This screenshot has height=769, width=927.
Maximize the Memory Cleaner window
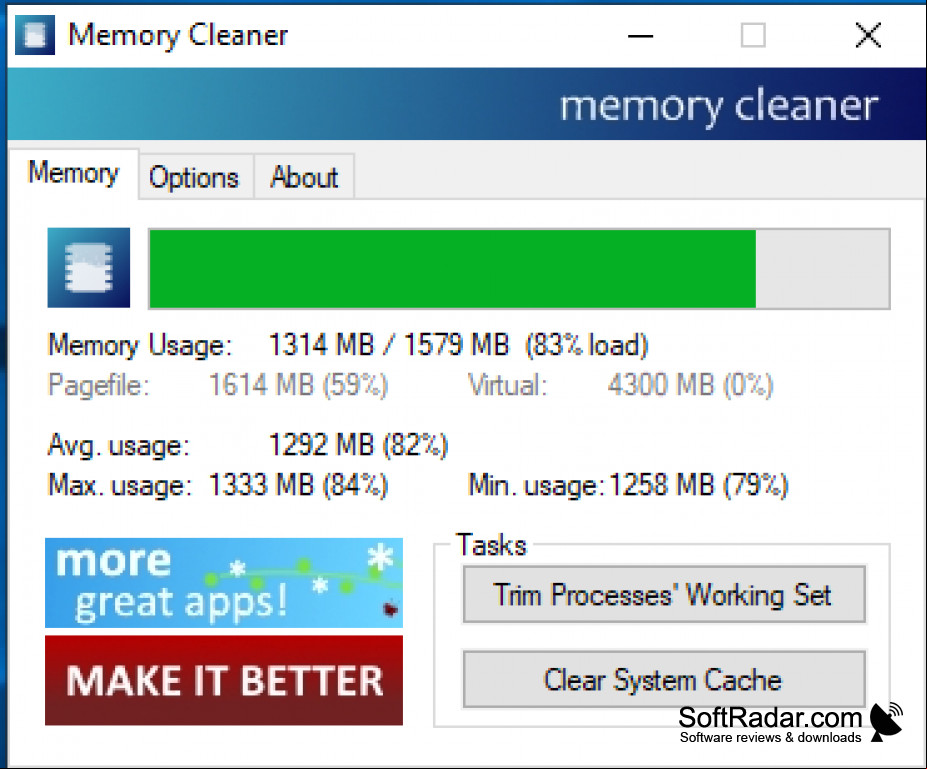(753, 35)
